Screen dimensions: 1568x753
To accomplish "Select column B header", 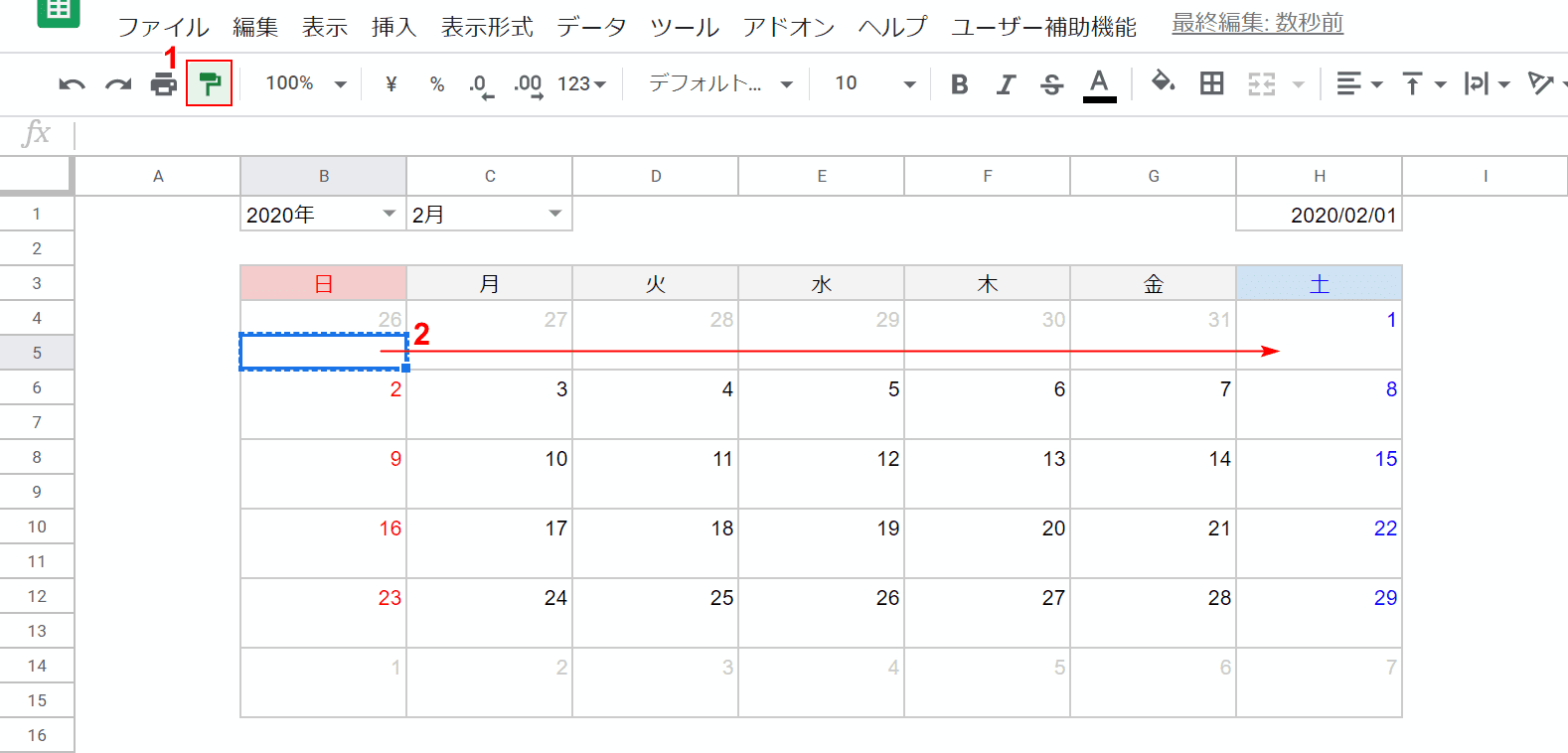I will 324,176.
